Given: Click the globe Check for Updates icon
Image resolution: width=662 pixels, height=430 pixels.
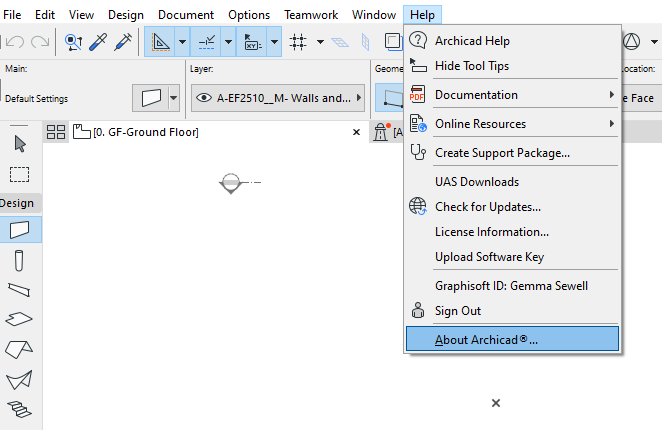Looking at the screenshot, I should (x=418, y=206).
